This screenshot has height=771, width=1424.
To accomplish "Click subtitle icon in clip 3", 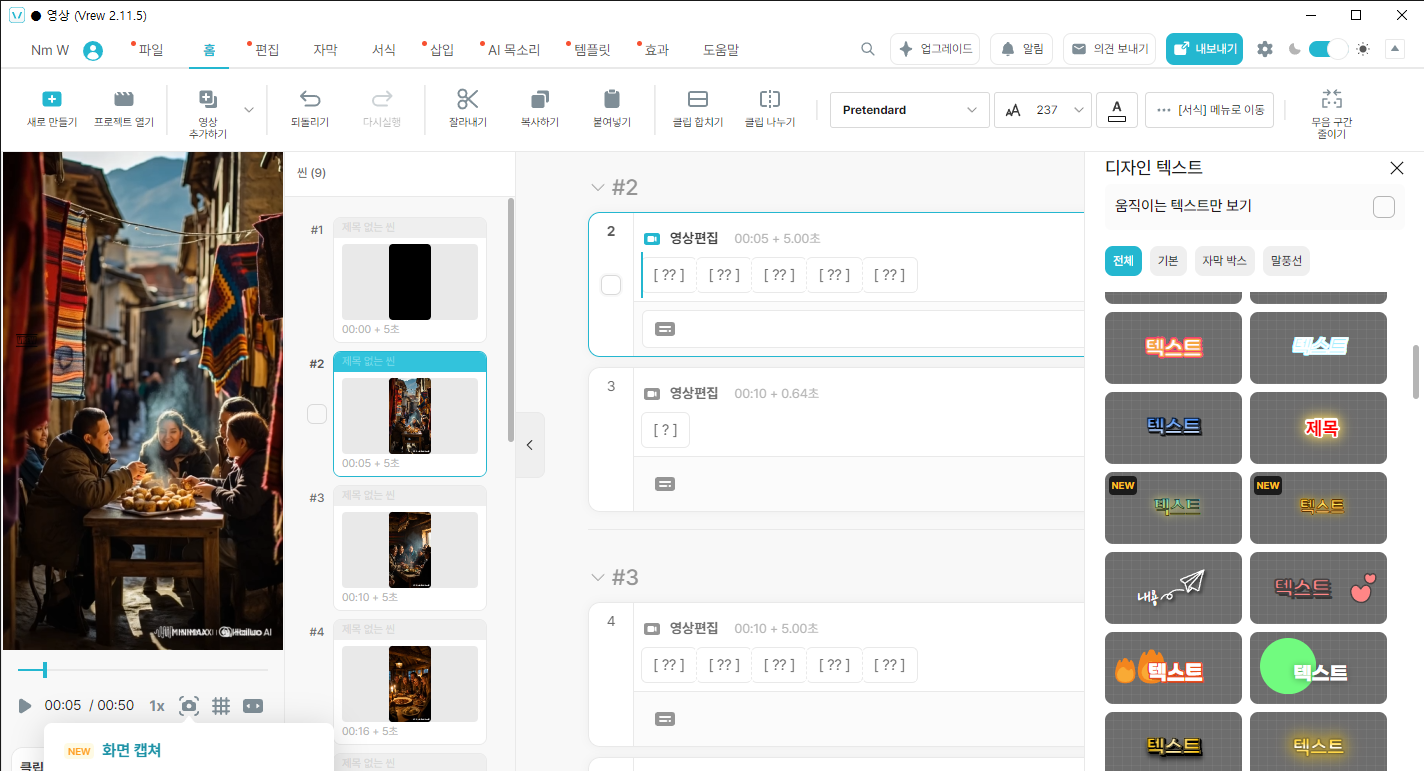I will (665, 484).
